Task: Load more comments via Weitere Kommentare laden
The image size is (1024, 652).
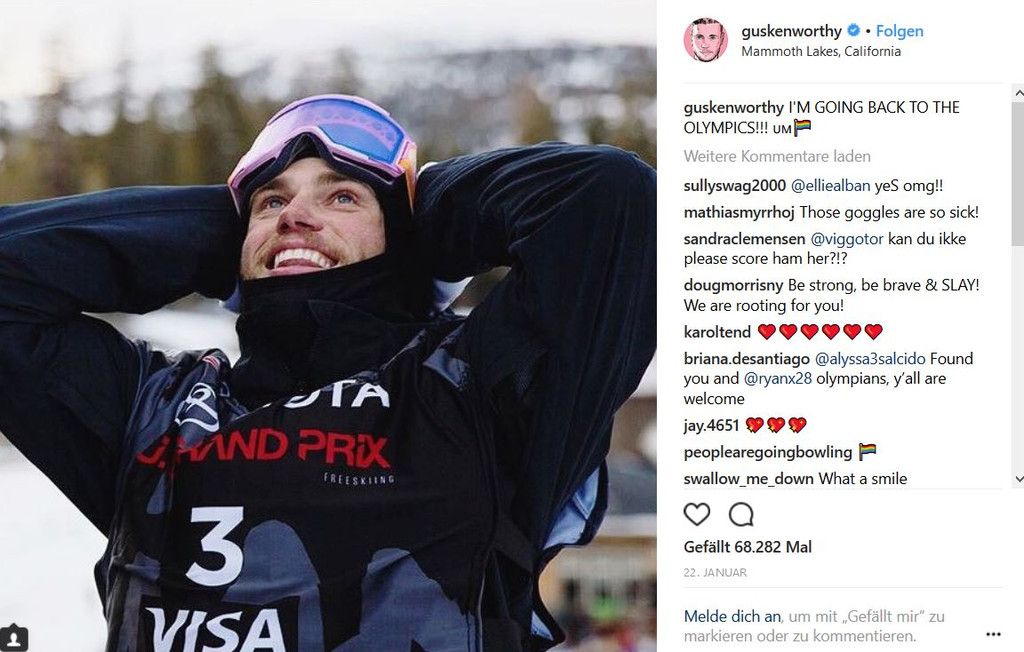Action: coord(777,156)
